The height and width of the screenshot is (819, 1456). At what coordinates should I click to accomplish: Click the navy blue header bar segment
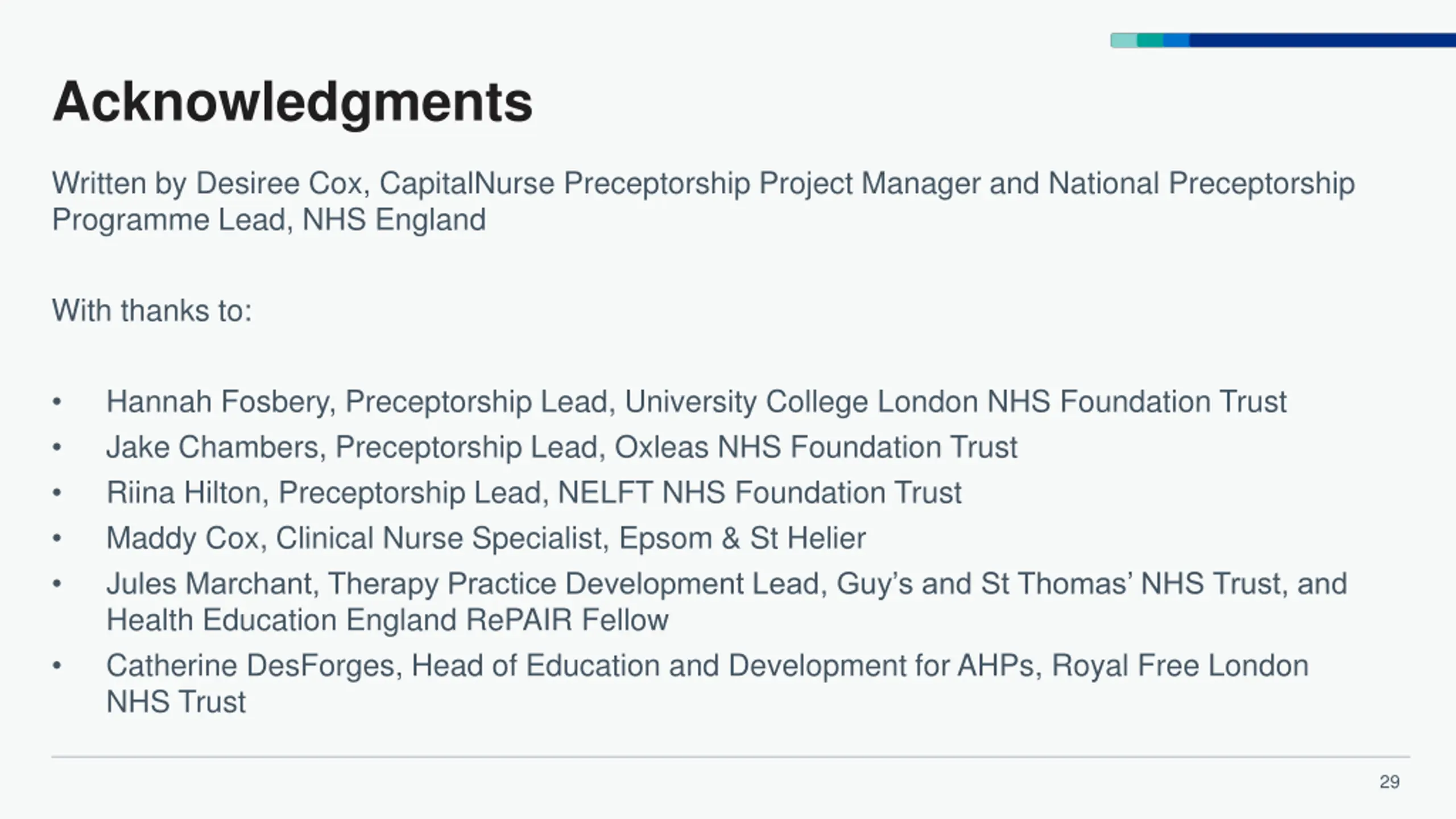click(1322, 40)
